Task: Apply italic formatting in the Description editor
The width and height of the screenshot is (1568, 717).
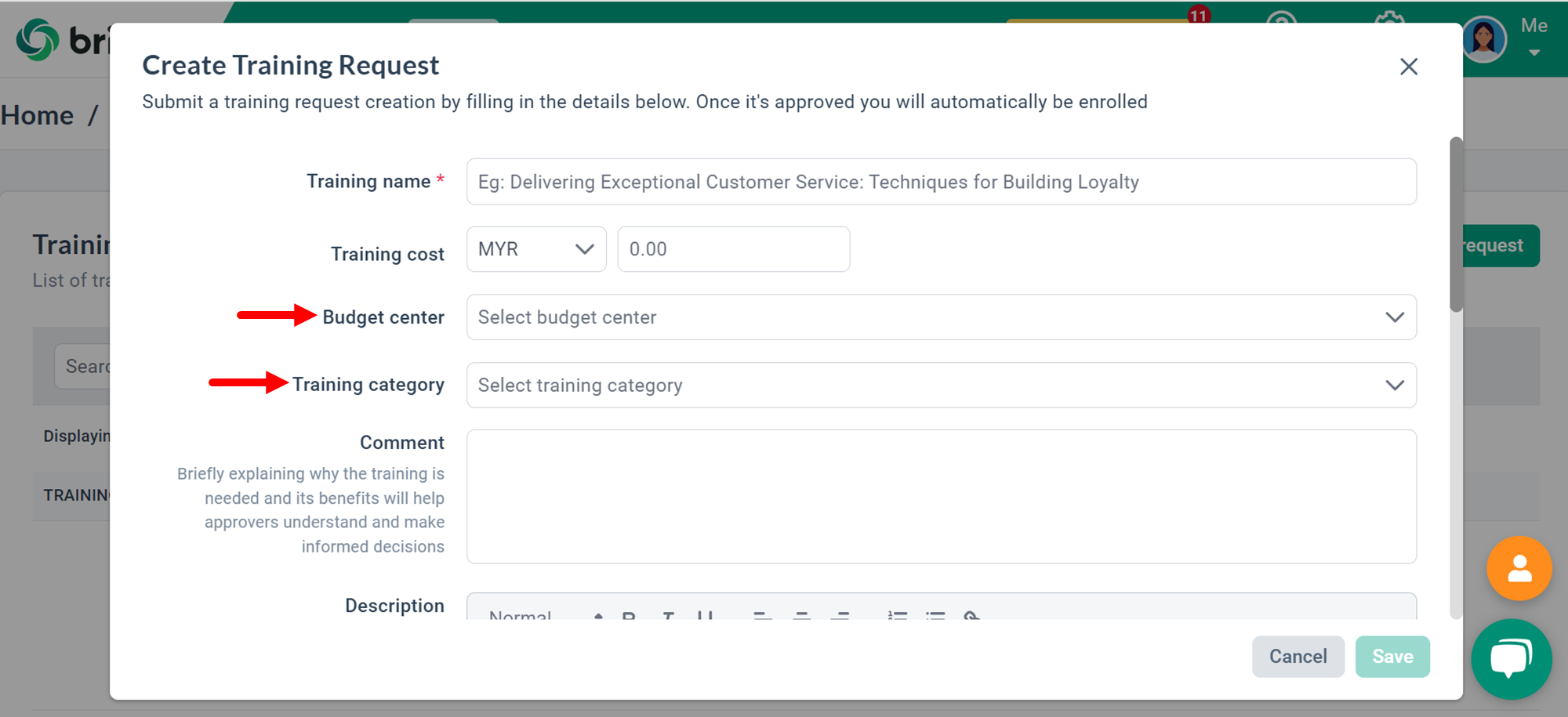Action: tap(668, 617)
